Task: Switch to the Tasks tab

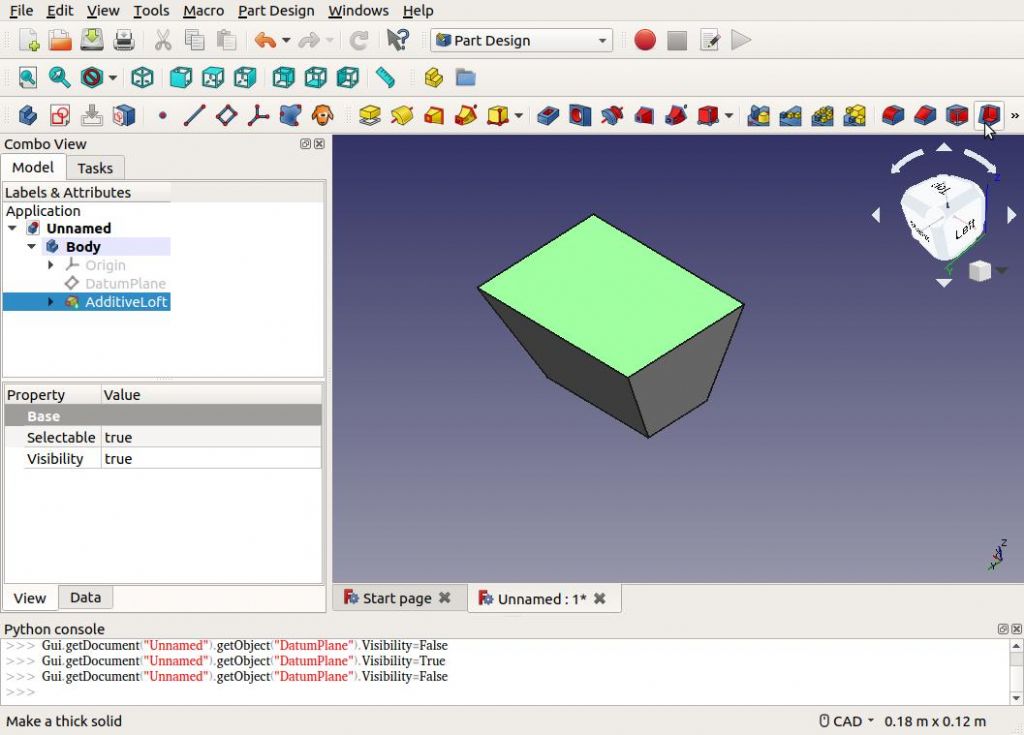Action: pos(95,168)
